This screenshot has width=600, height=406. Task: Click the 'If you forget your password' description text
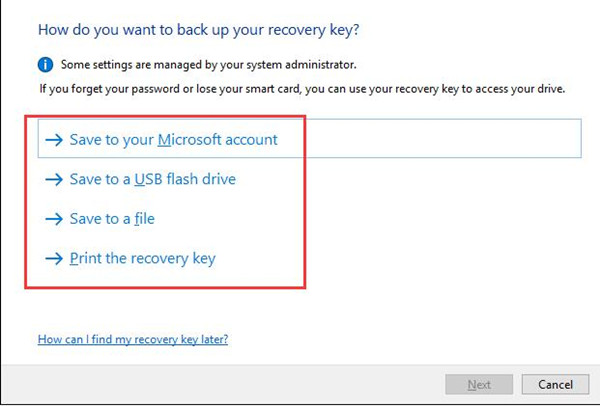click(x=302, y=89)
